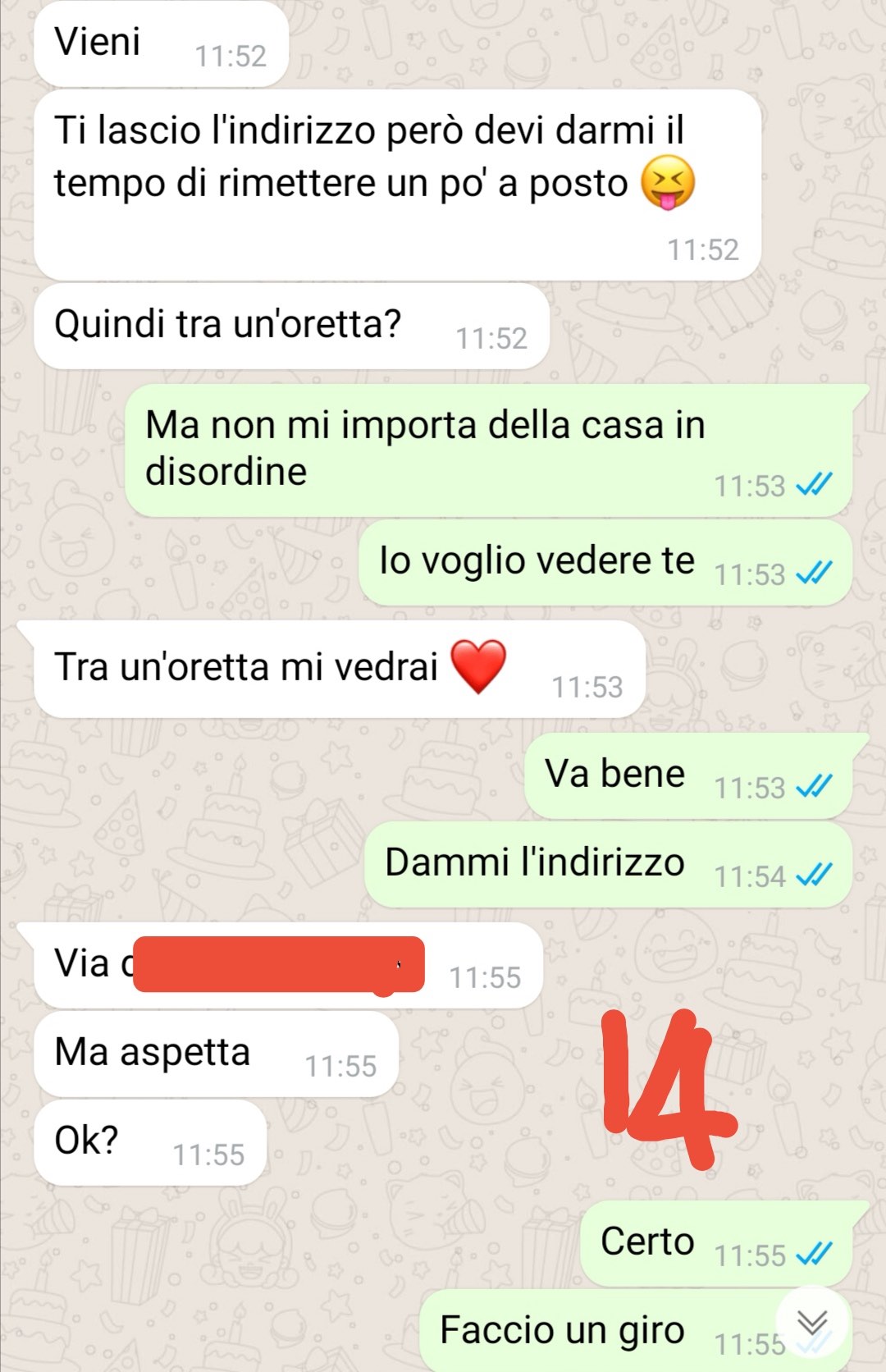
Task: Tap read receipt ticks on 'Io voglio vedere te'
Action: click(x=815, y=572)
